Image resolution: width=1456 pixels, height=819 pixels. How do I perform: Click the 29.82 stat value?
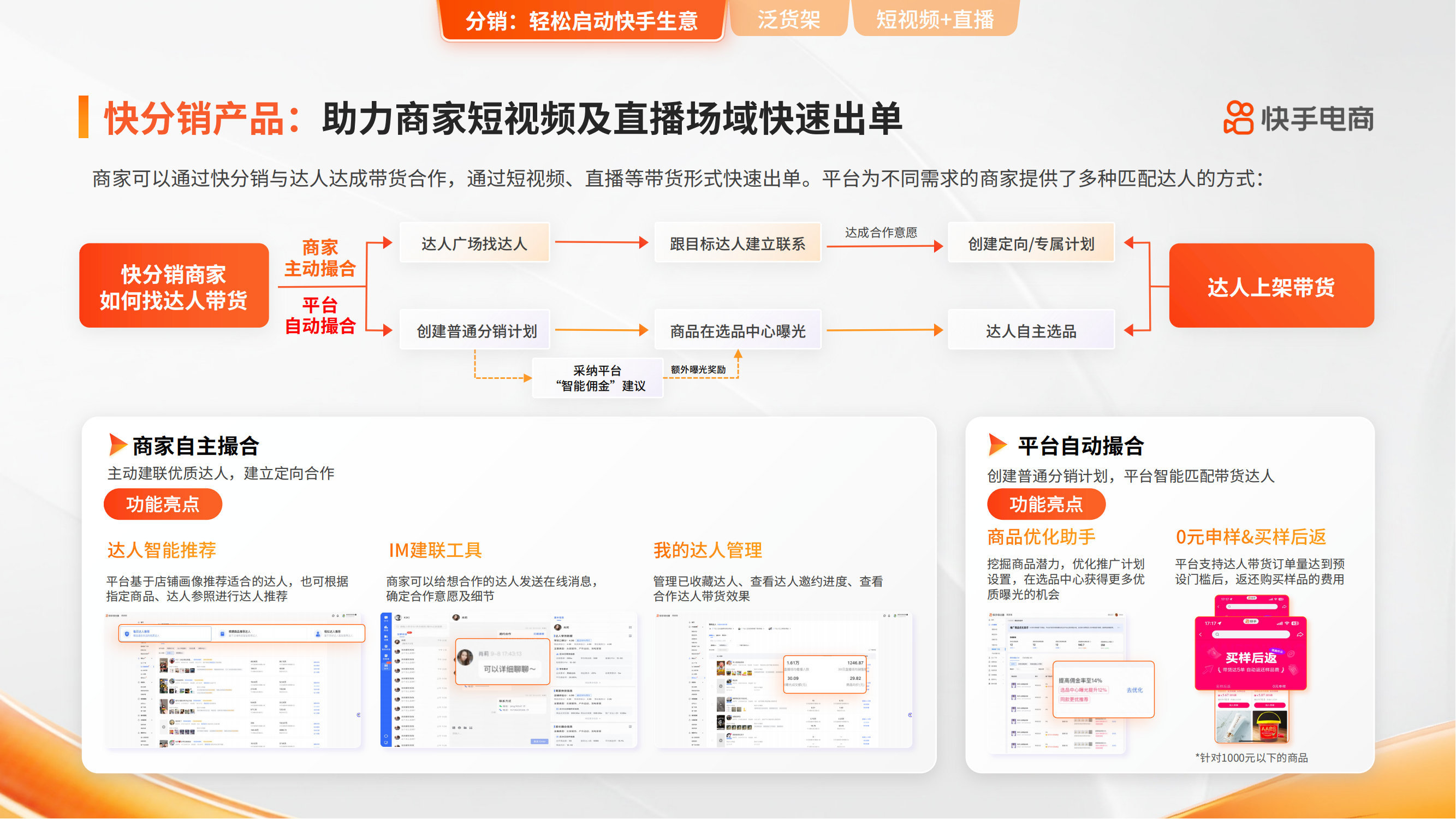[x=855, y=678]
